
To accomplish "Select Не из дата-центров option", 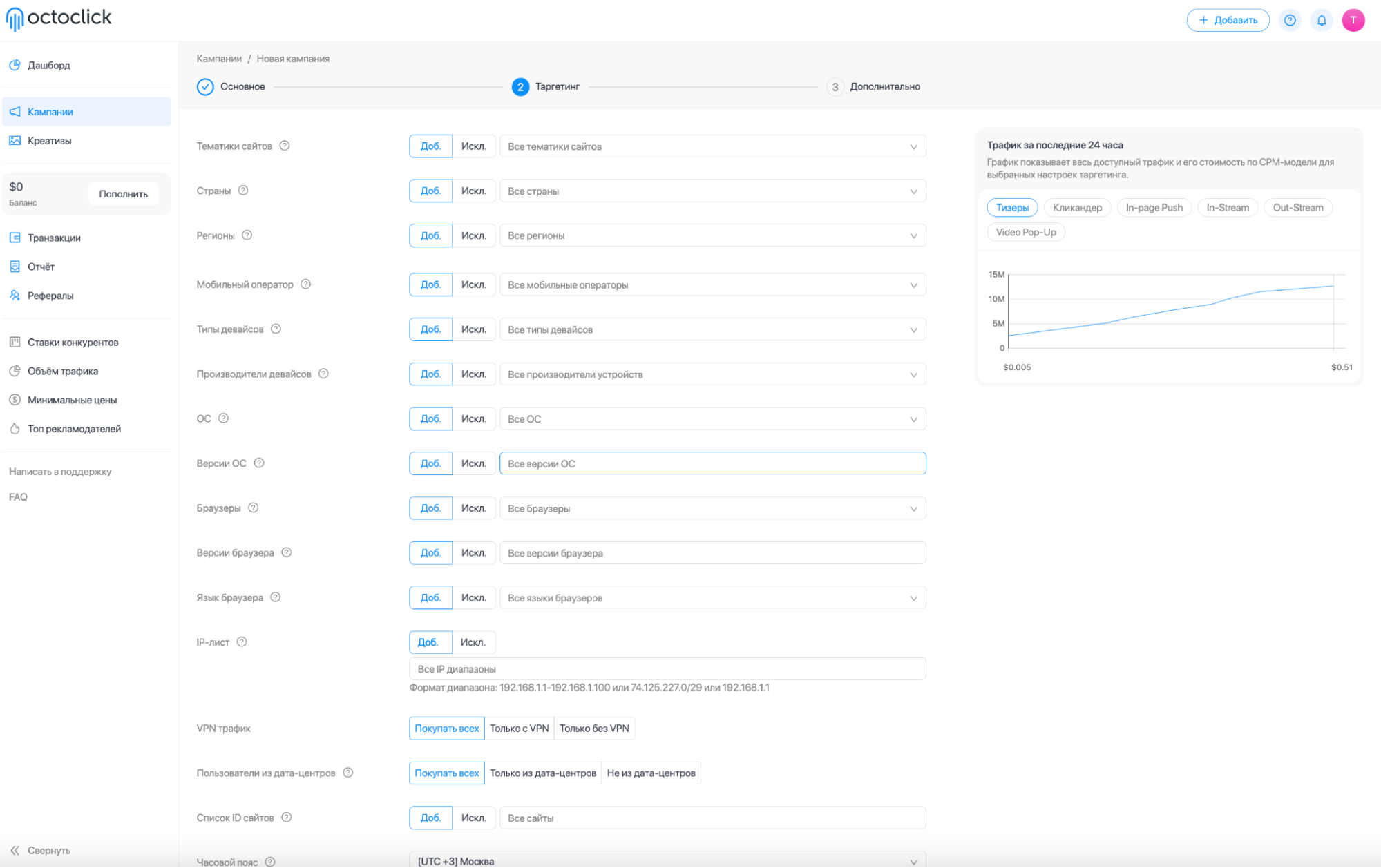I will [x=651, y=773].
